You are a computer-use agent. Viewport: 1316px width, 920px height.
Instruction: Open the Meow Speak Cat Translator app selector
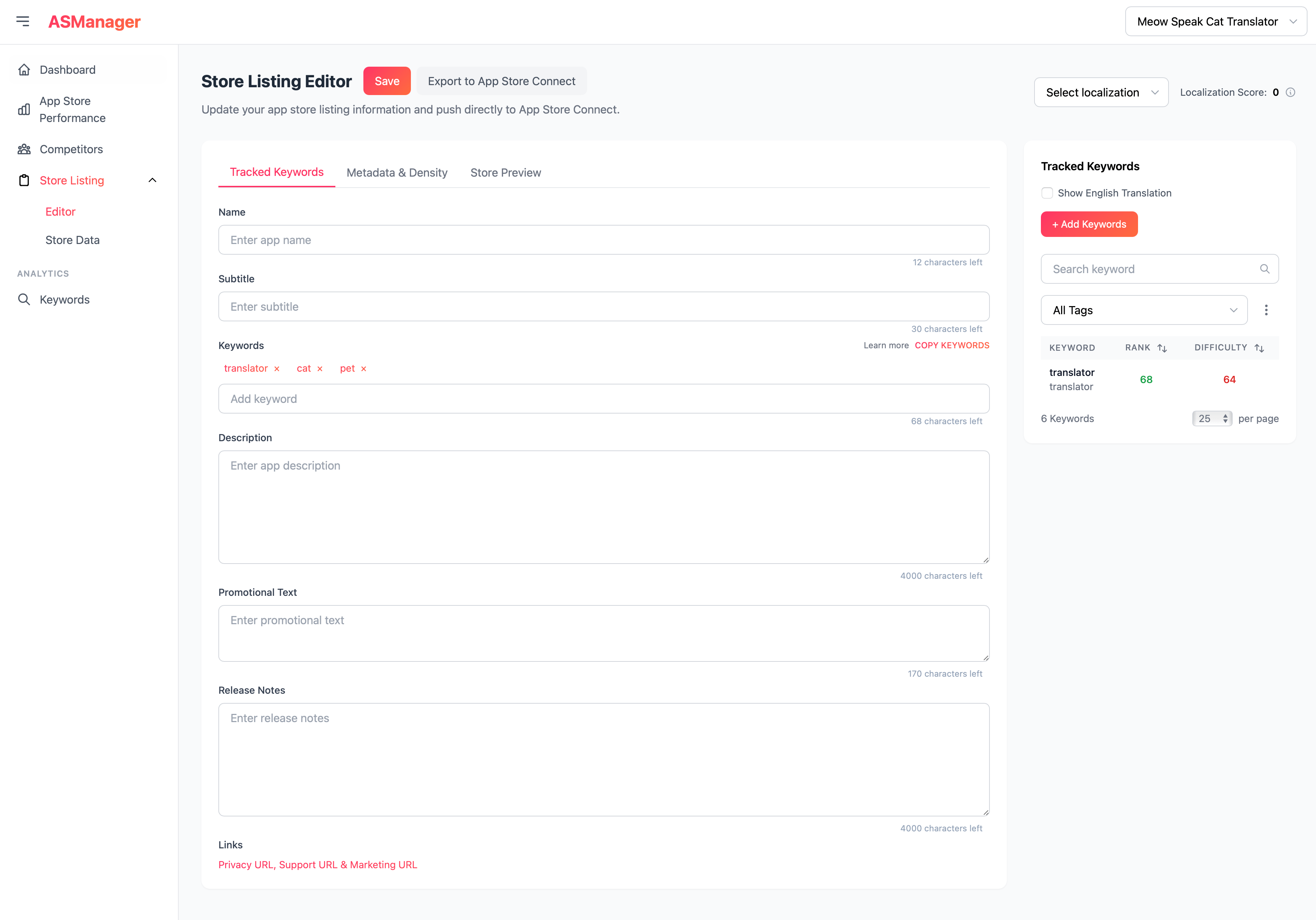point(1216,21)
